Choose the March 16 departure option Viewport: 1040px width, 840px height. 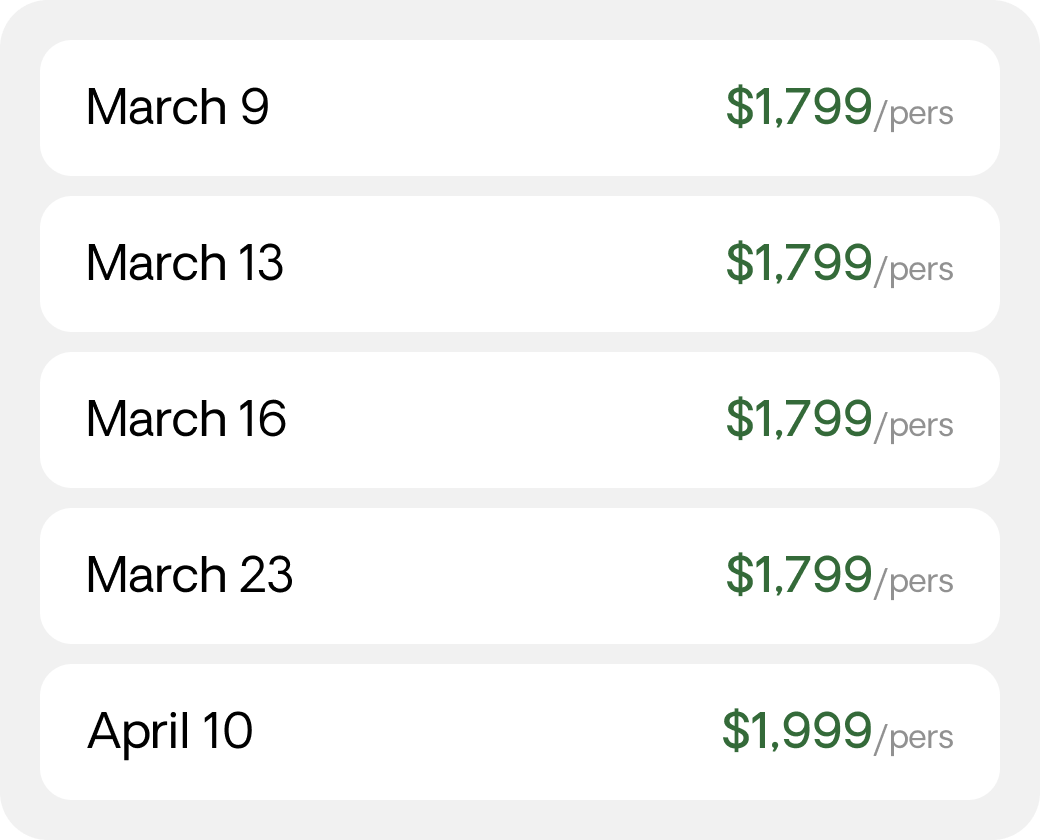point(520,420)
